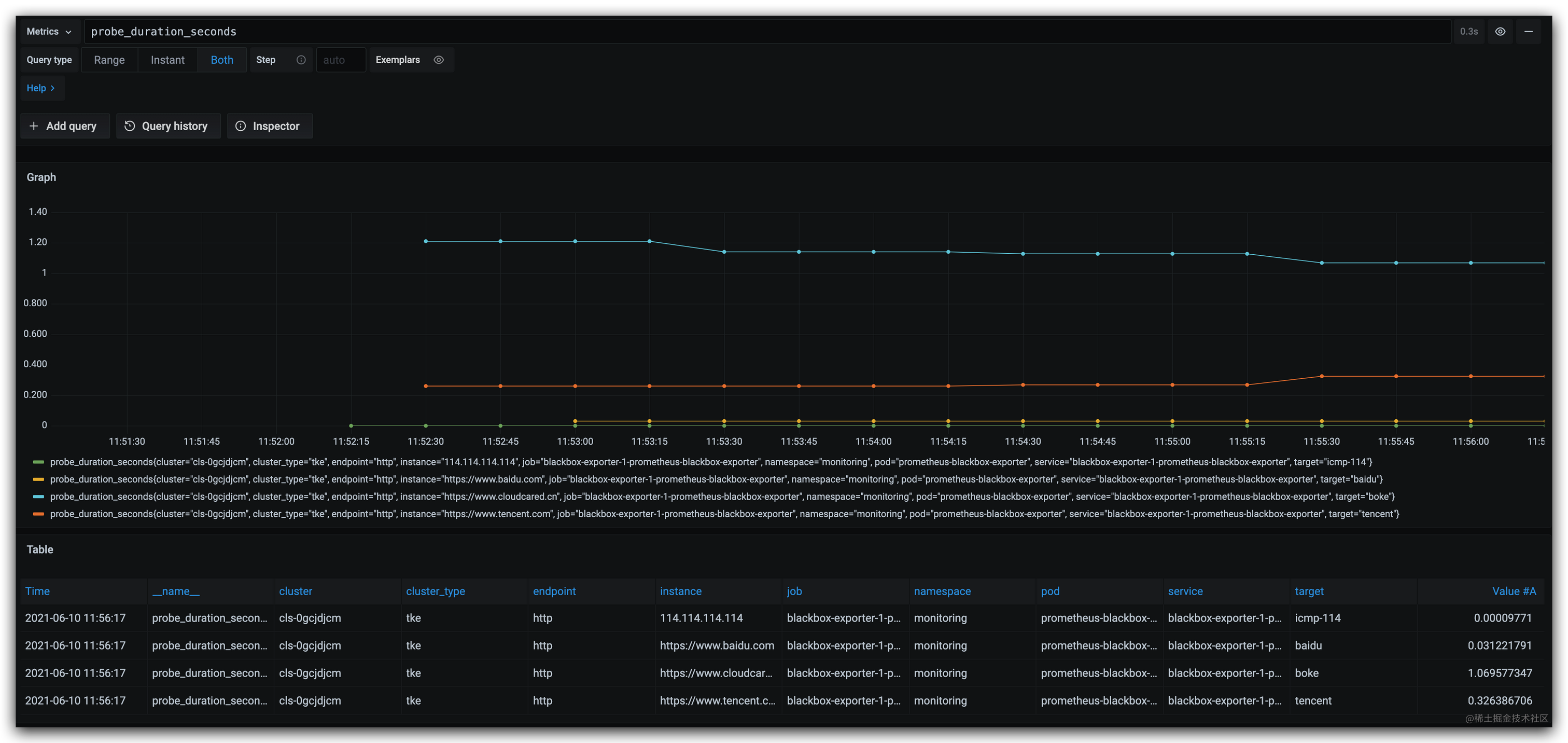Select the Instant query type
Screen dimensions: 1568x743
coord(167,60)
